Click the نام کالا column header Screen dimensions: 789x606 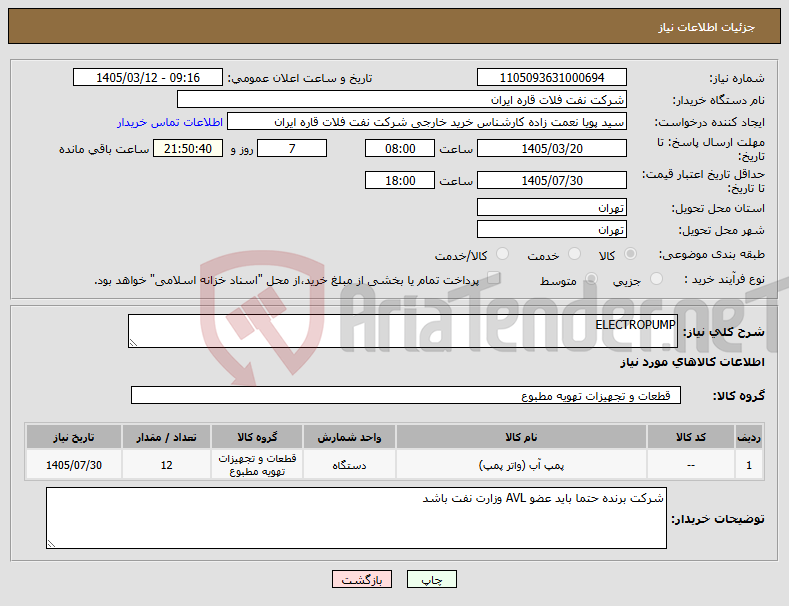[521, 437]
